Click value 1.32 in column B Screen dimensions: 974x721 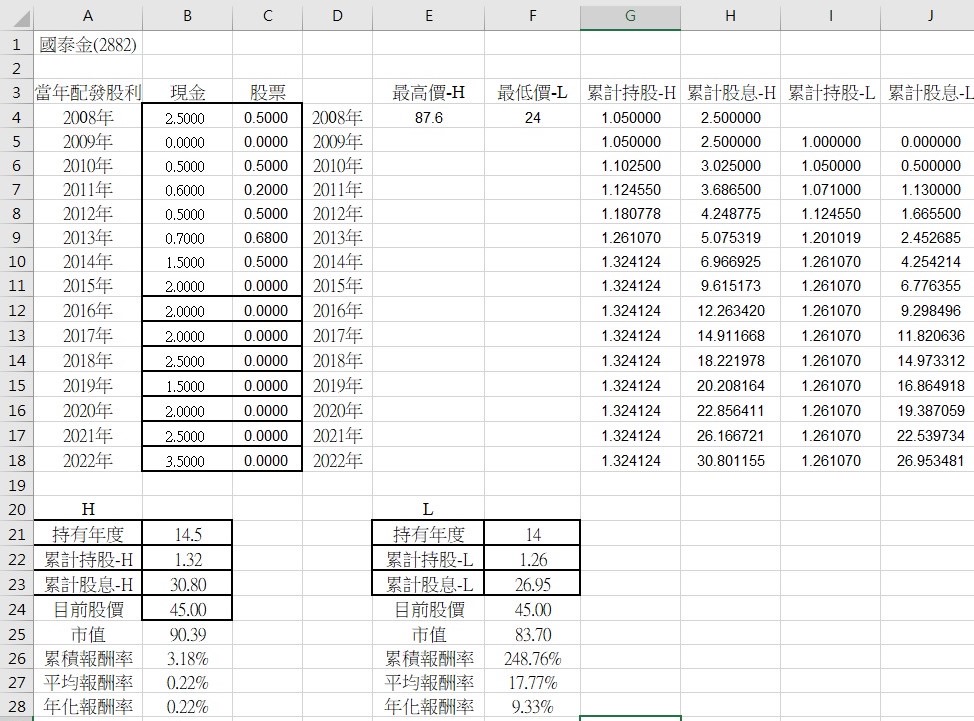click(188, 560)
